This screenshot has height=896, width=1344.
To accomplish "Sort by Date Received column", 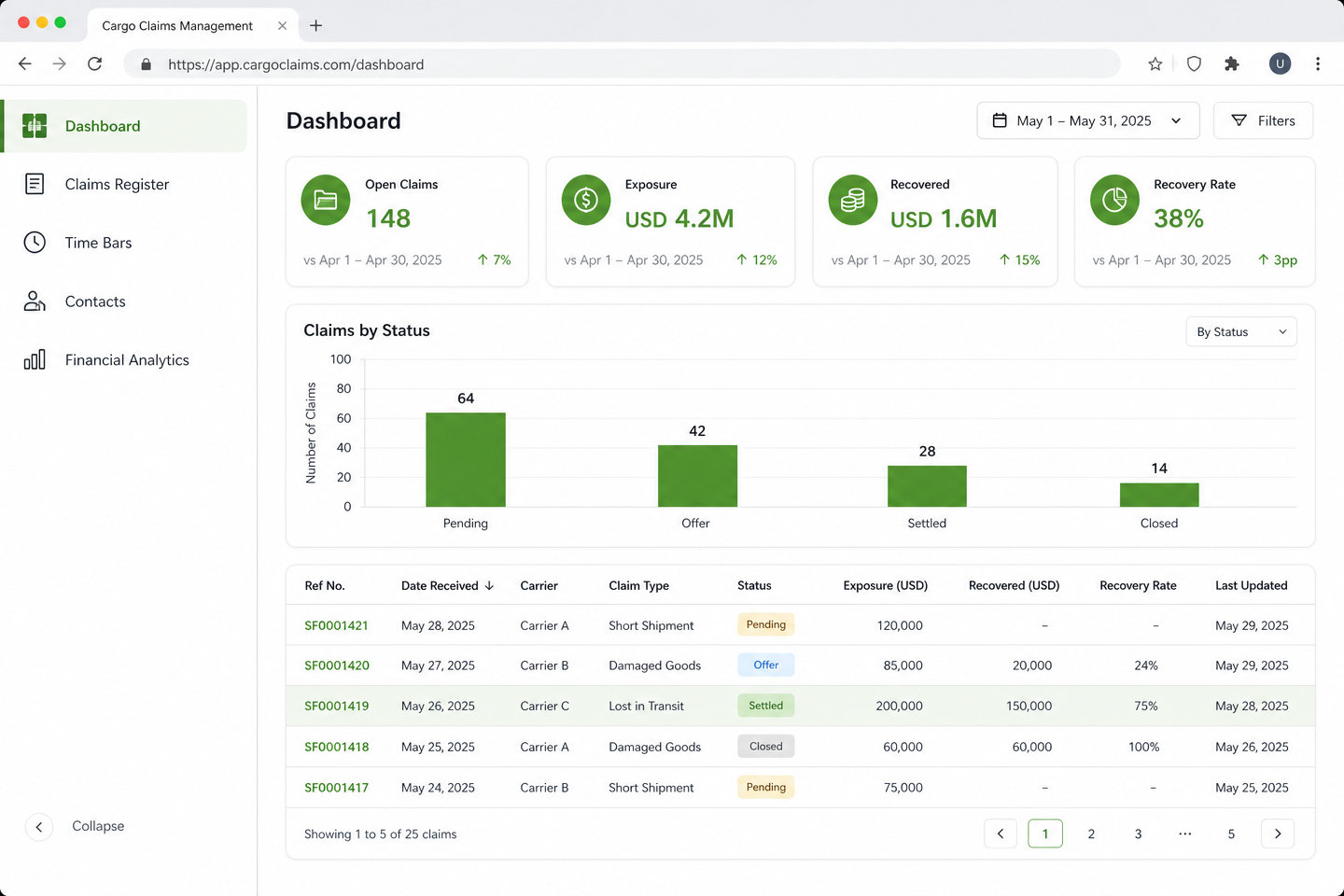I will 447,585.
